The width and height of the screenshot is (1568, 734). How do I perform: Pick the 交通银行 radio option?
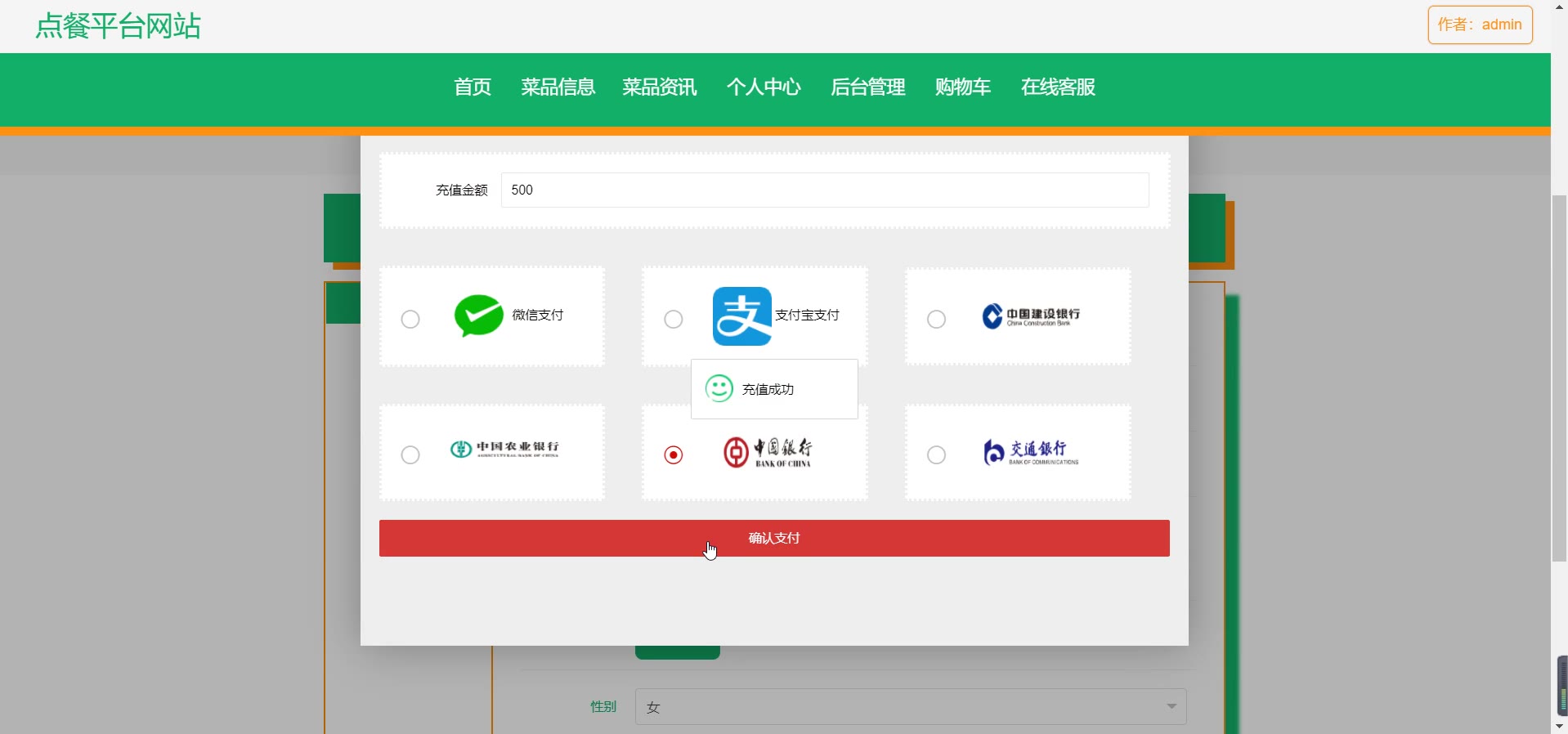(x=937, y=454)
